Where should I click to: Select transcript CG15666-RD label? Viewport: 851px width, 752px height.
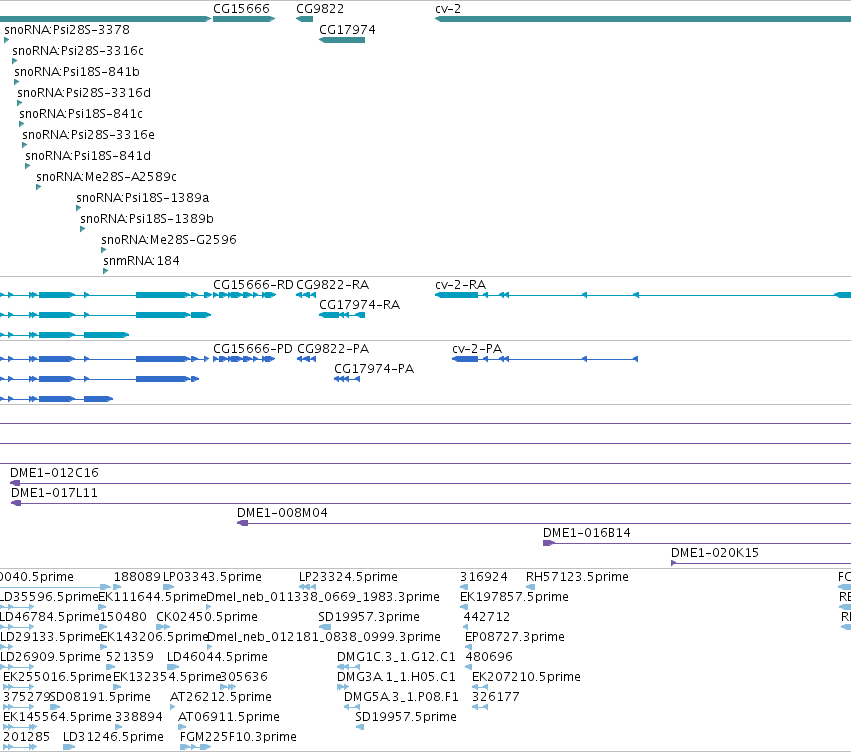tap(253, 285)
